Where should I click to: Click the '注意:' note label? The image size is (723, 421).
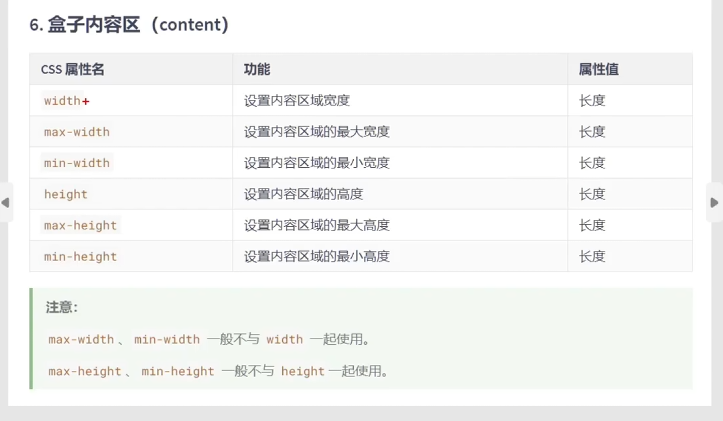point(62,307)
